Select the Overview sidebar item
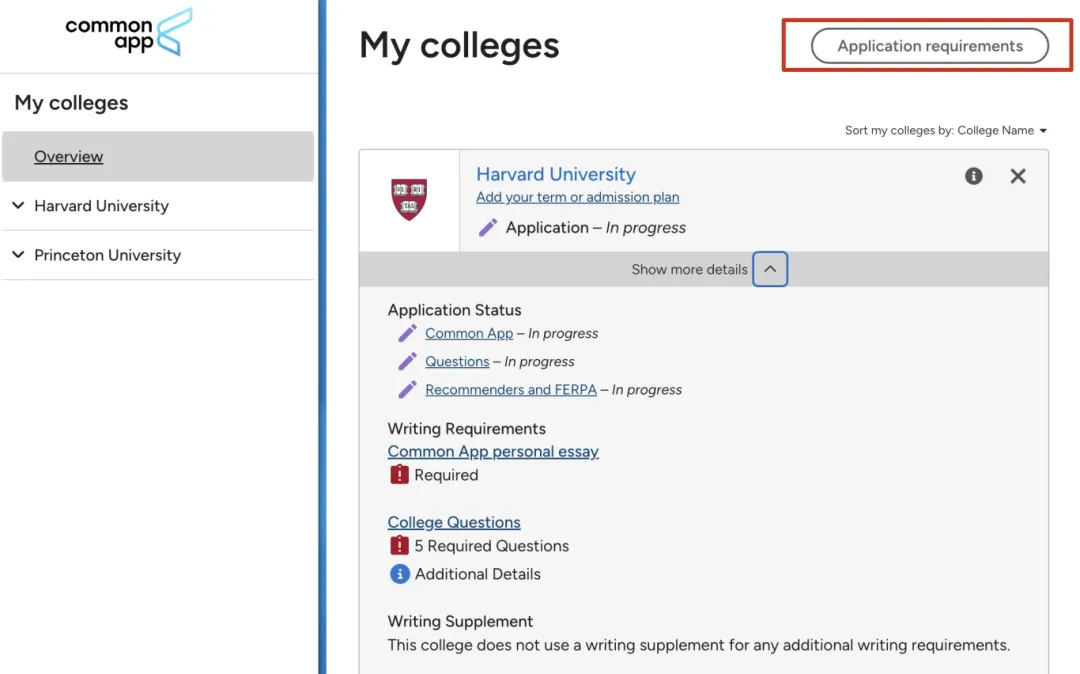This screenshot has height=674, width=1080. click(x=158, y=156)
